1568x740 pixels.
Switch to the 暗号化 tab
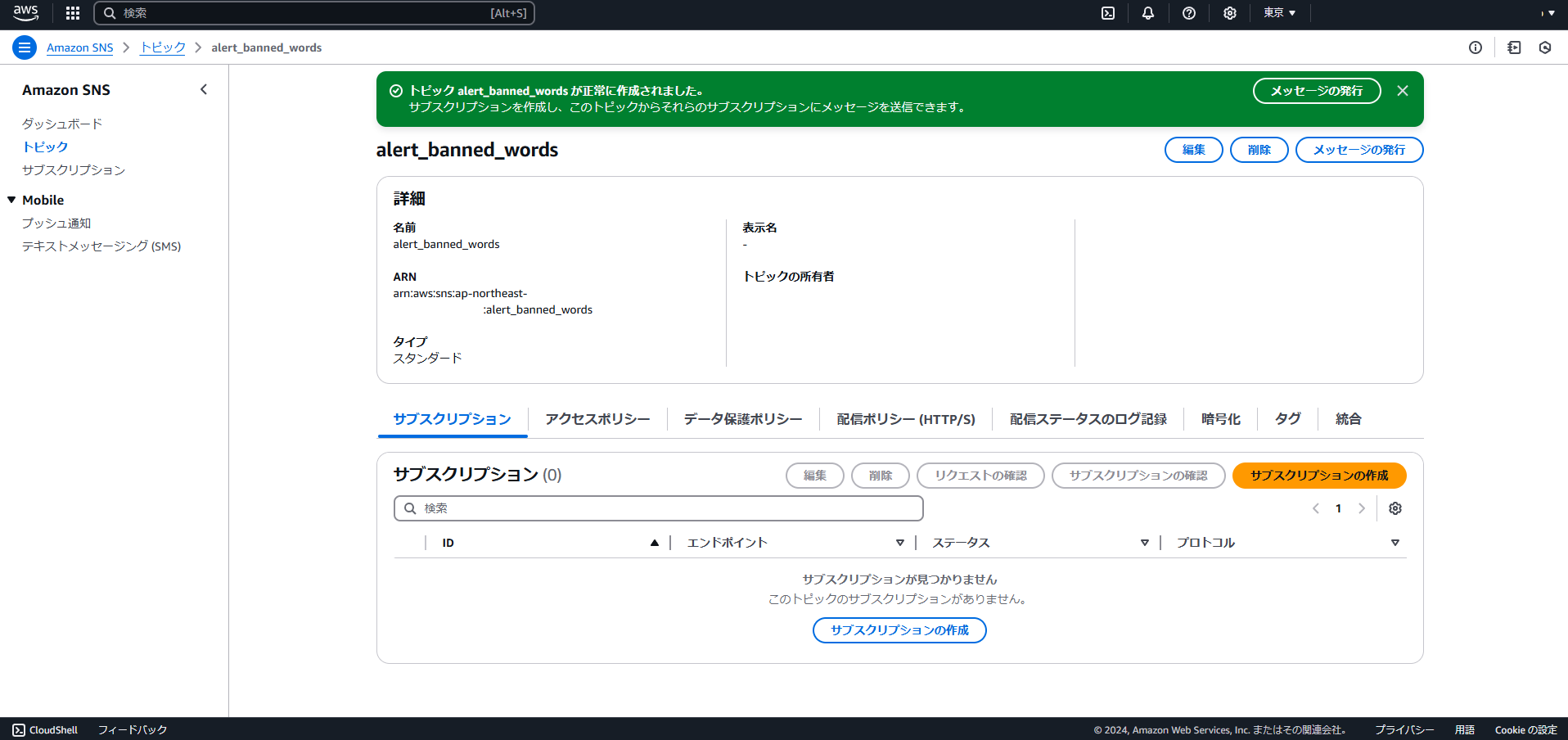[1221, 419]
